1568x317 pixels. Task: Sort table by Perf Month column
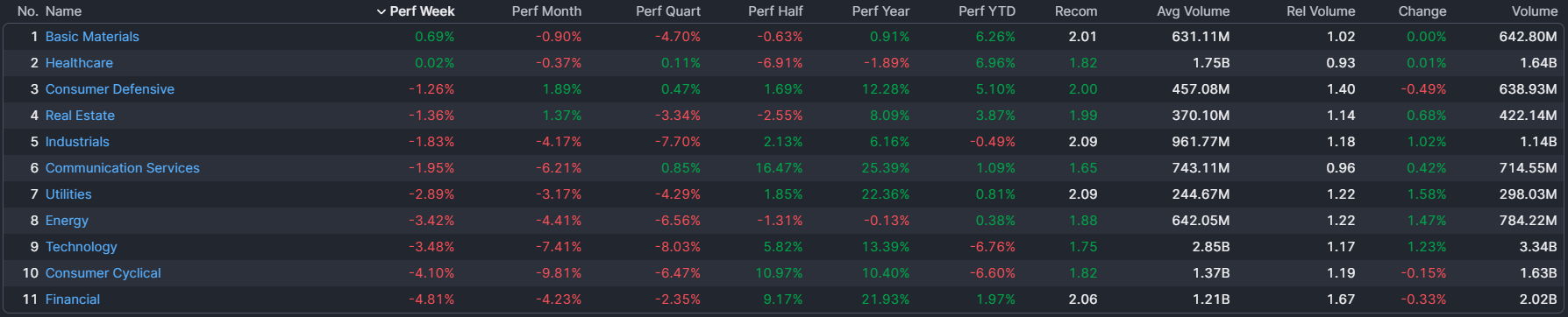pyautogui.click(x=546, y=11)
